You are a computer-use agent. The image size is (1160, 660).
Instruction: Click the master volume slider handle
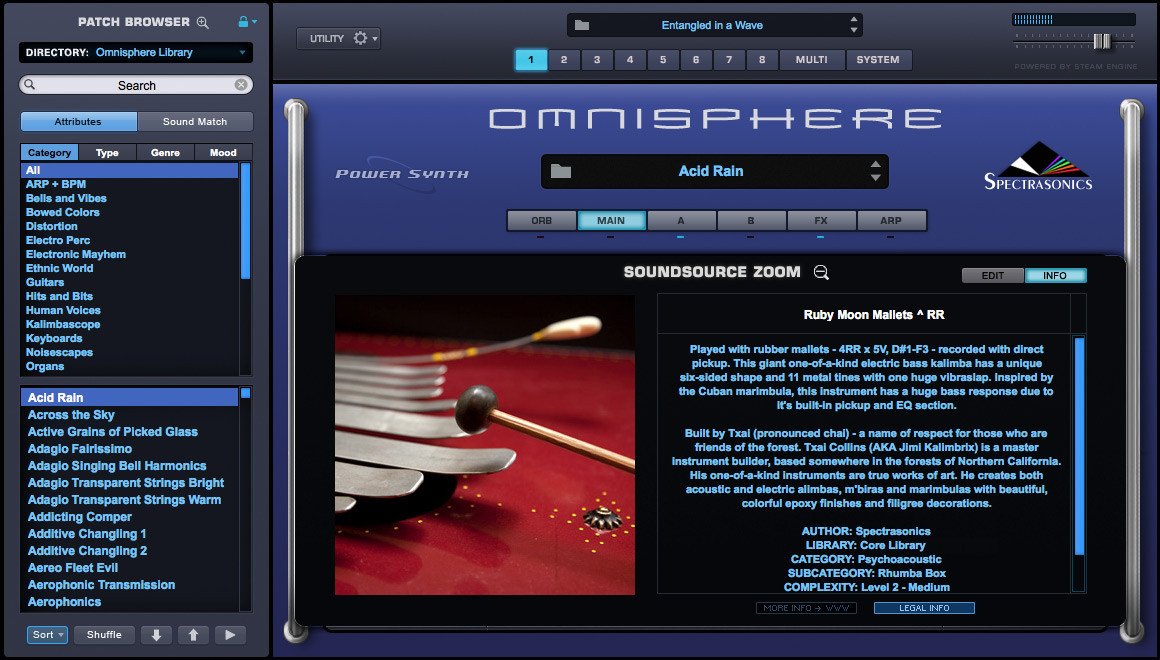click(1102, 41)
